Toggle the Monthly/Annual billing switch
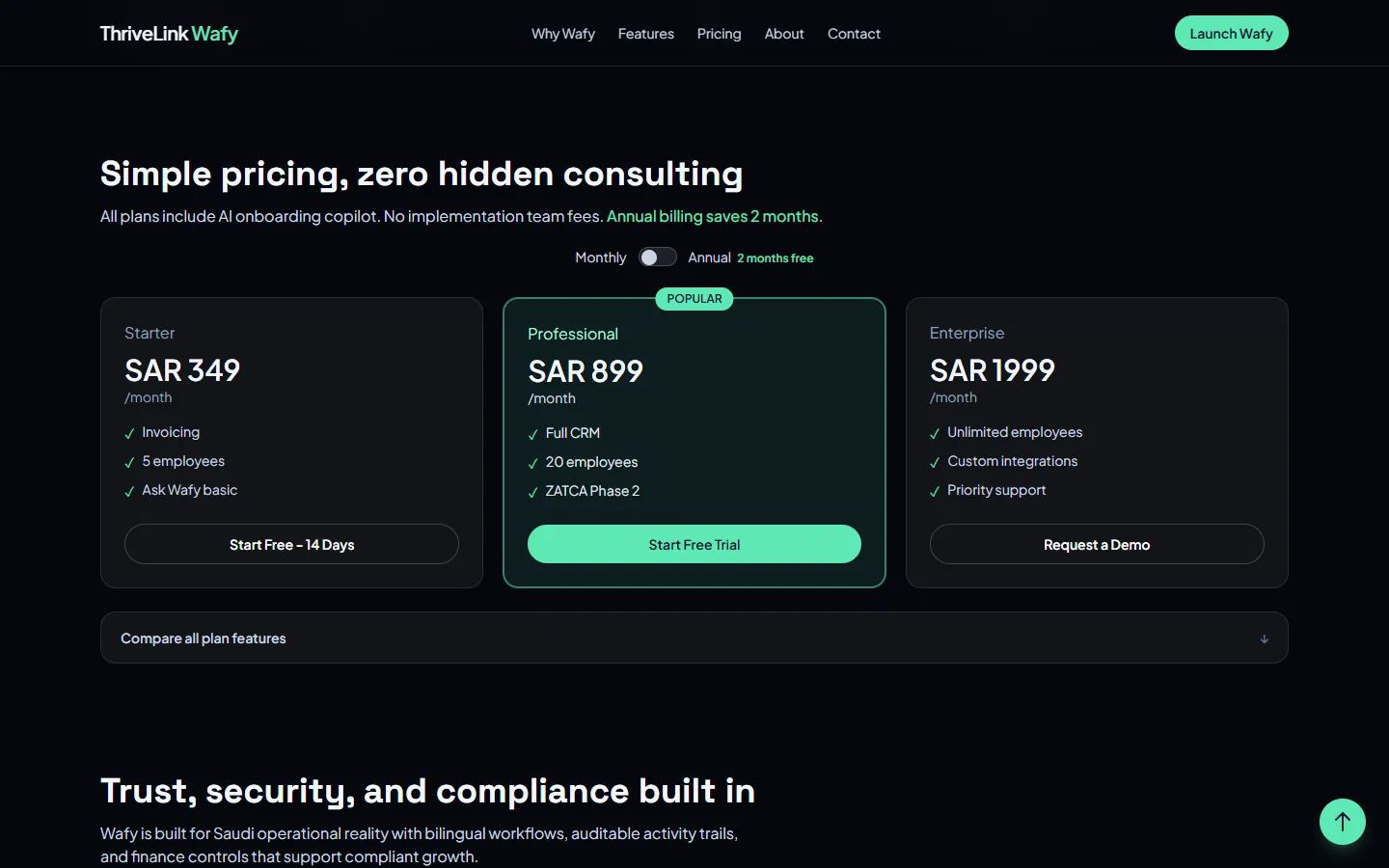 (657, 258)
